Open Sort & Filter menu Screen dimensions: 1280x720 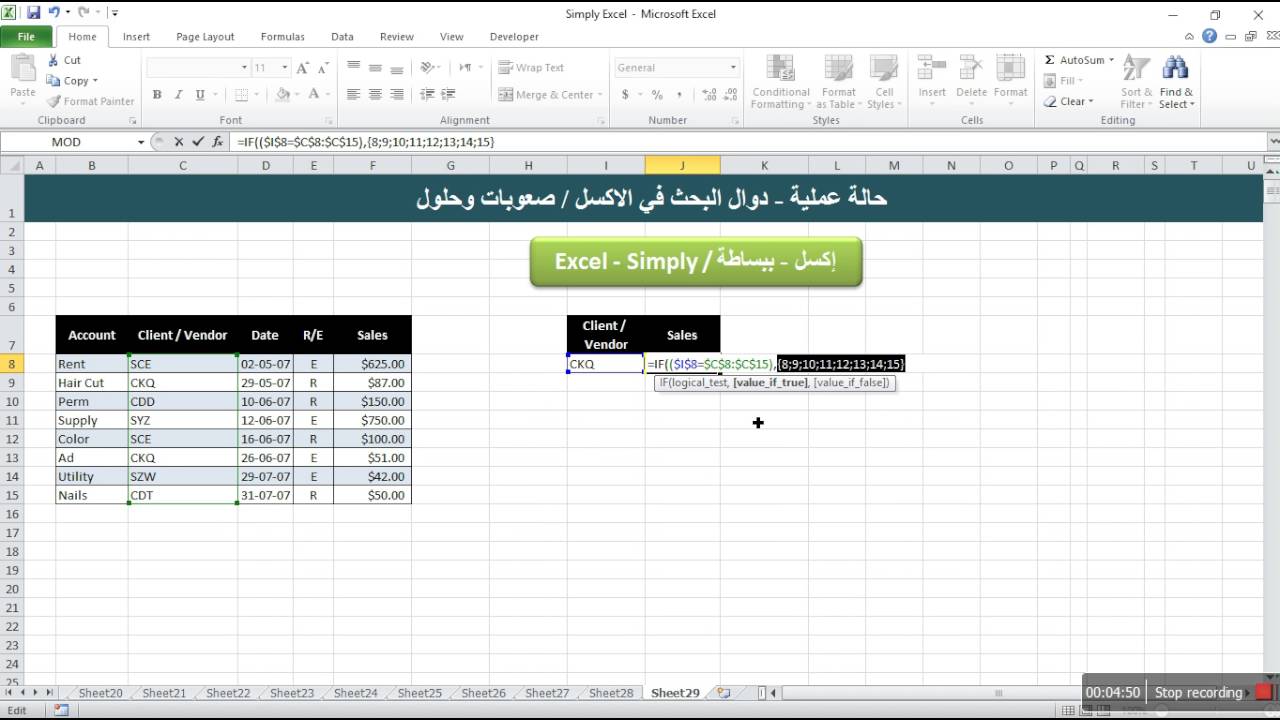click(x=1135, y=82)
